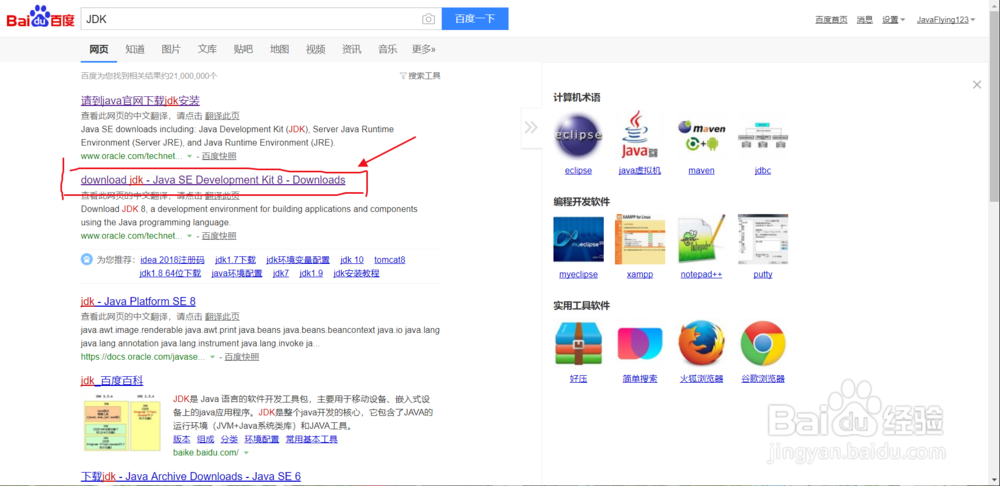Open the JDK baike thumbnail image
This screenshot has height=486, width=1000.
point(122,425)
